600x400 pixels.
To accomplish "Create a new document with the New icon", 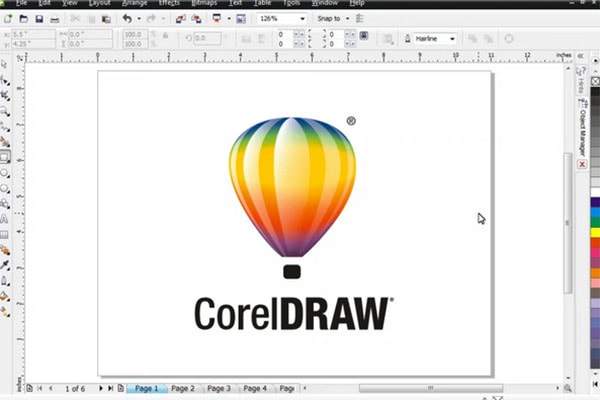I will point(8,18).
